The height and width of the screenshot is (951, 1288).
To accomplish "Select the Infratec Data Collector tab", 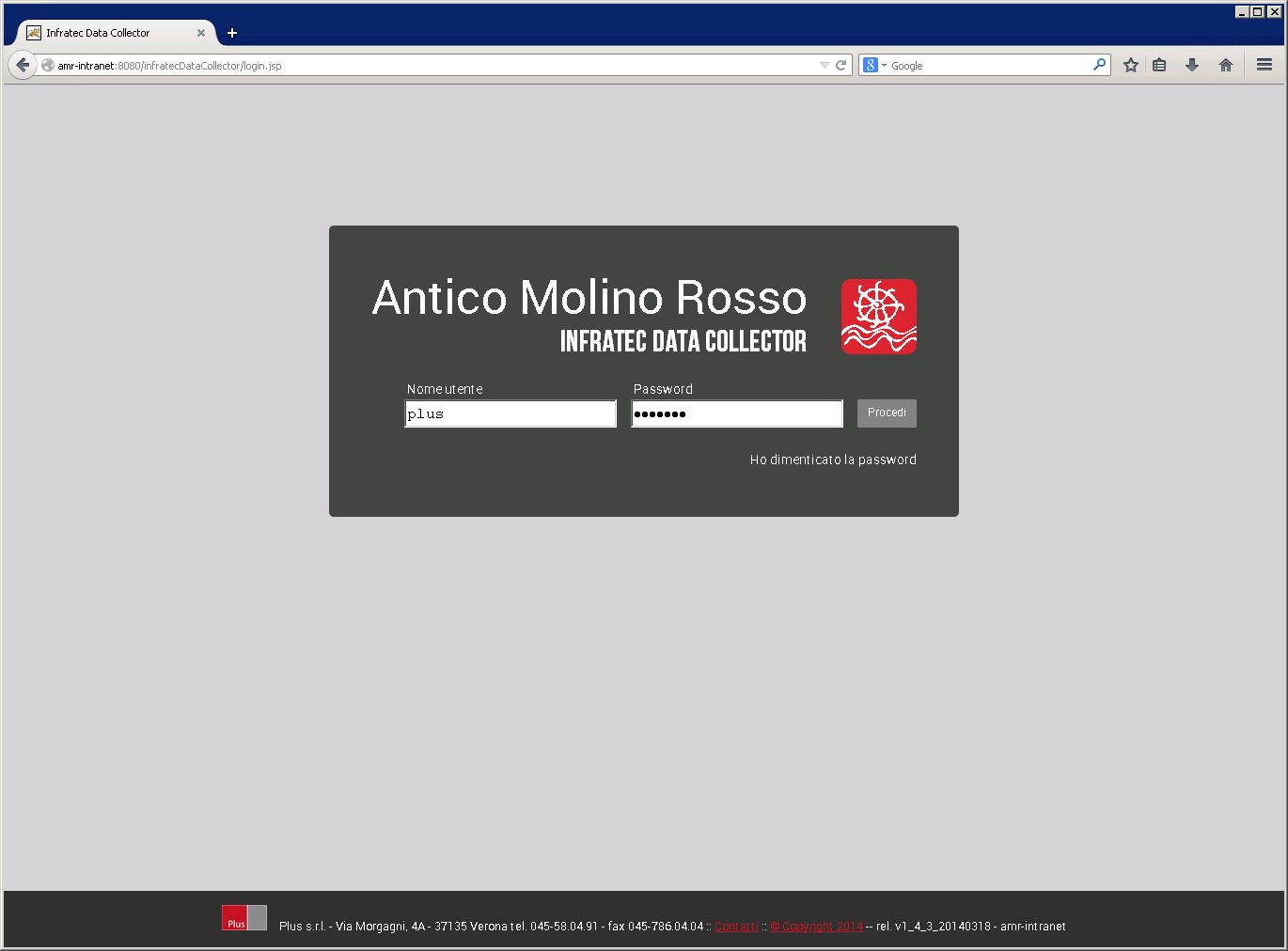I will click(117, 33).
